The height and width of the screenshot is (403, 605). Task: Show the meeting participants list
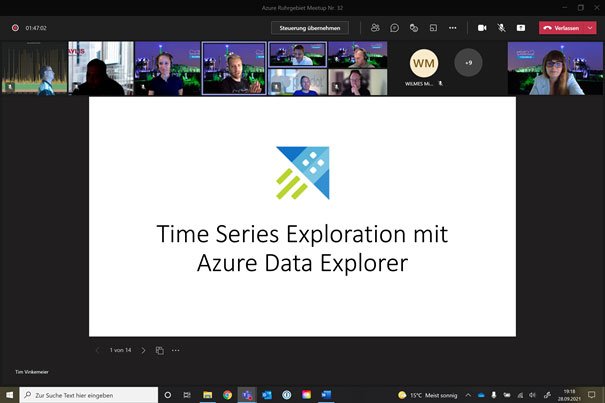pyautogui.click(x=375, y=28)
